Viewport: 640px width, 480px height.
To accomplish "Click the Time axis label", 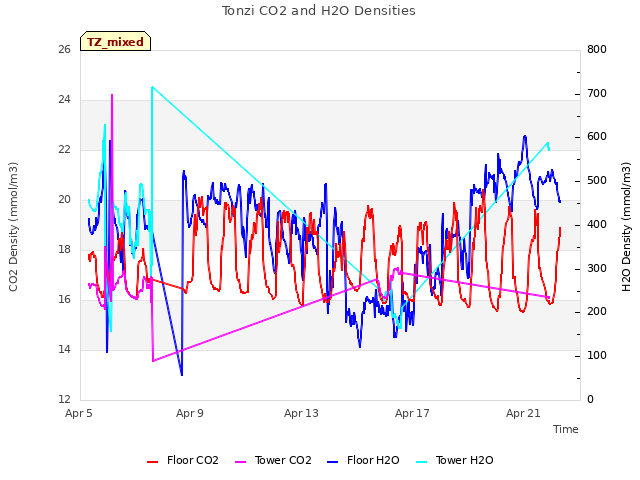I will coord(565,429).
